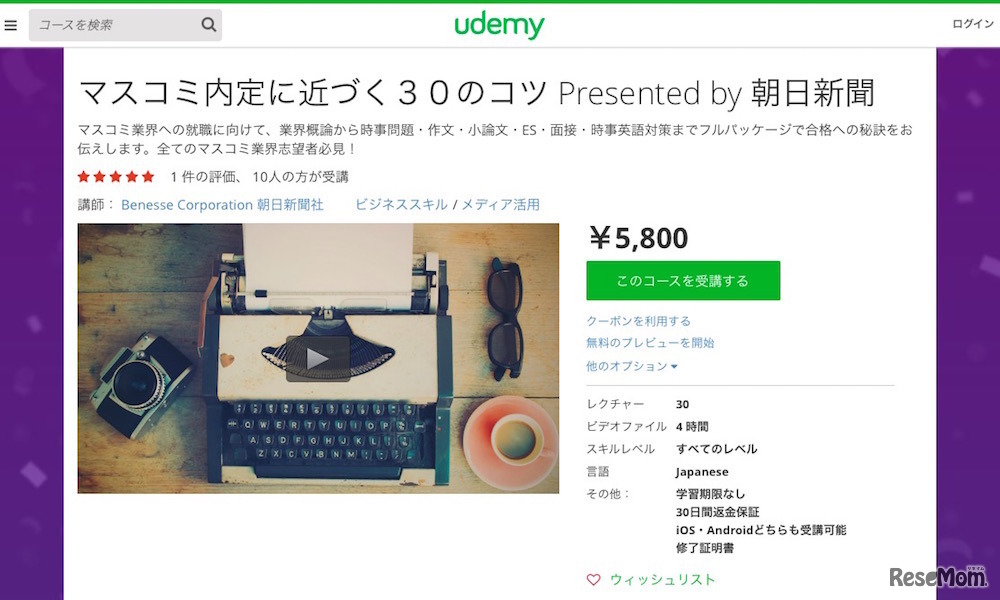
Task: Click the typewriter course thumbnail image
Action: [318, 358]
